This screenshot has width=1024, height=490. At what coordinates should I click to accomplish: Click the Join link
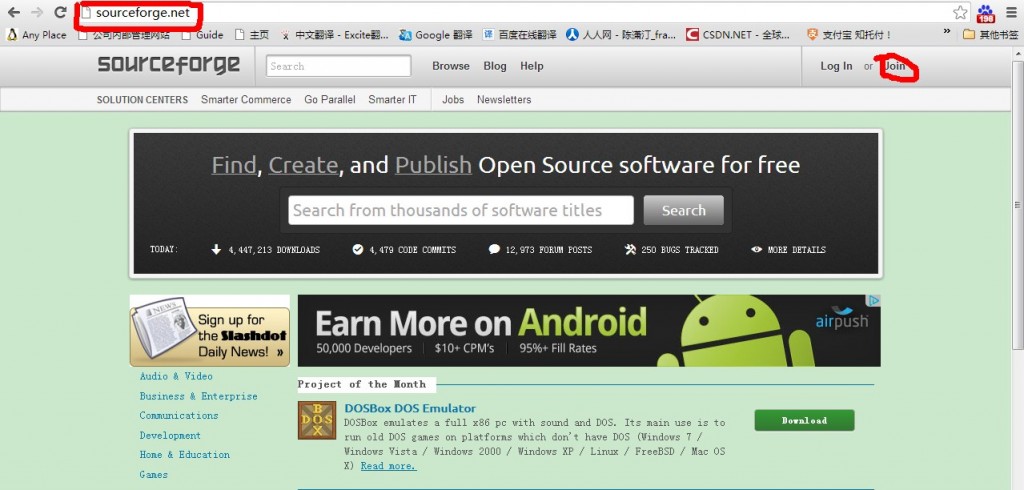click(x=895, y=66)
